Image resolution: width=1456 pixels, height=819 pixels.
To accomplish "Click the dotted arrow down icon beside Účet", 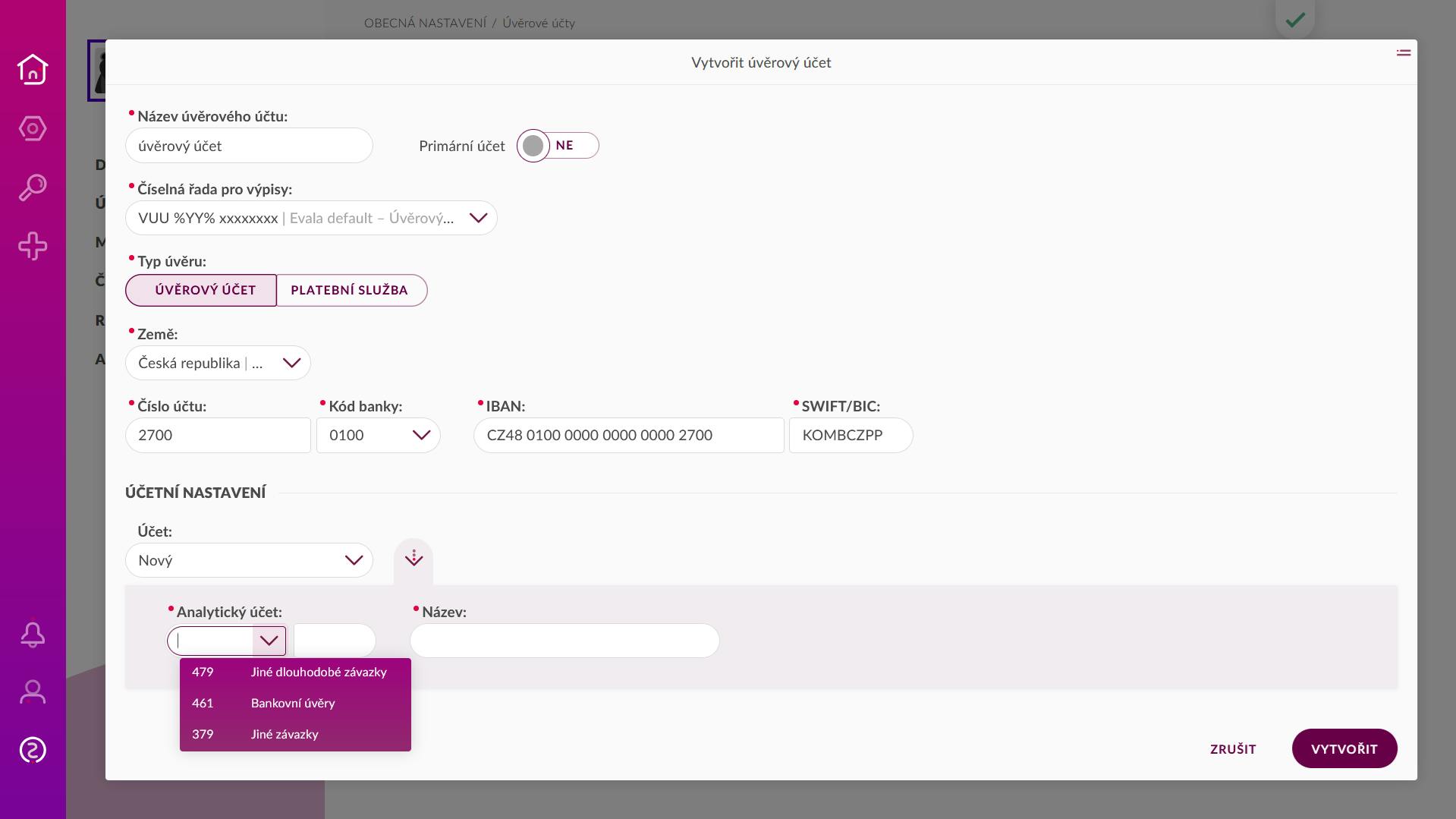I will point(414,559).
